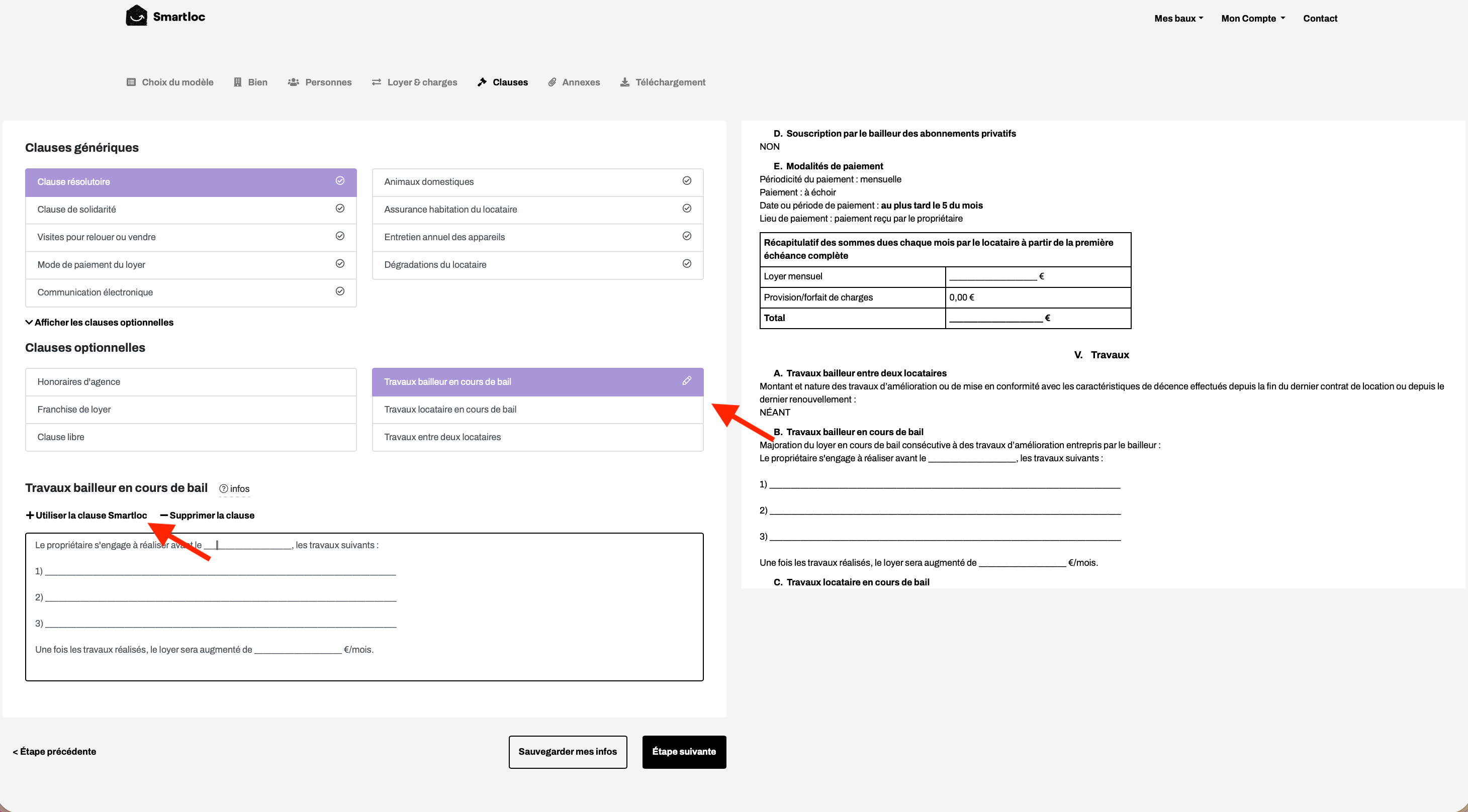Go to the Personnes step
Image resolution: width=1468 pixels, height=812 pixels.
[x=320, y=82]
